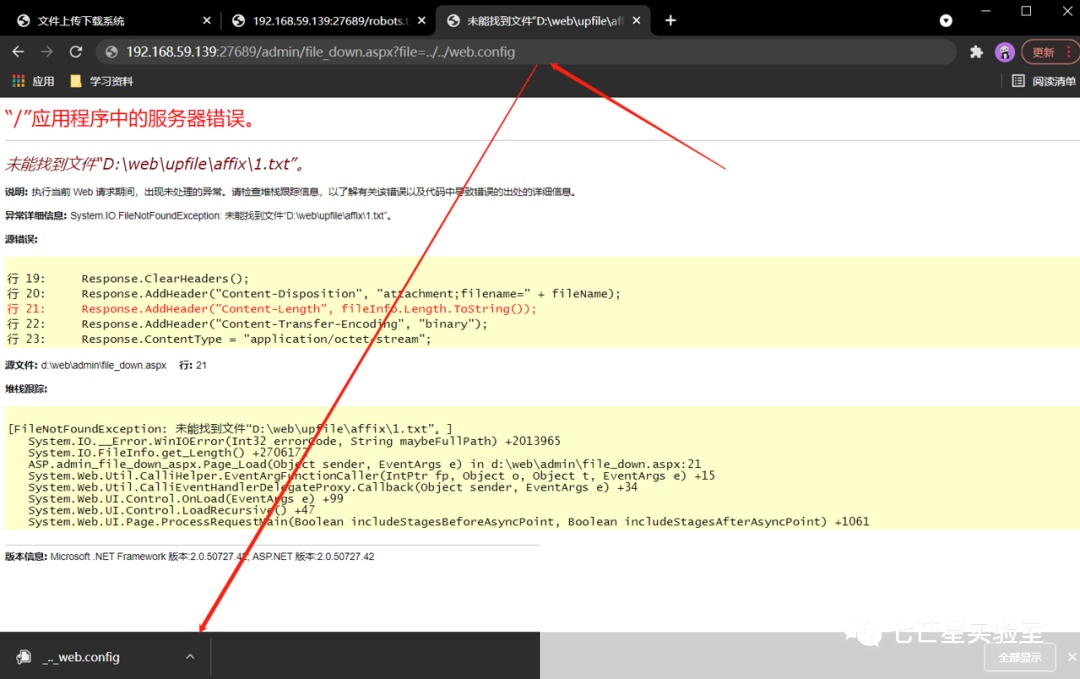The height and width of the screenshot is (679, 1080).
Task: Go back to the previous page
Action: (x=19, y=52)
